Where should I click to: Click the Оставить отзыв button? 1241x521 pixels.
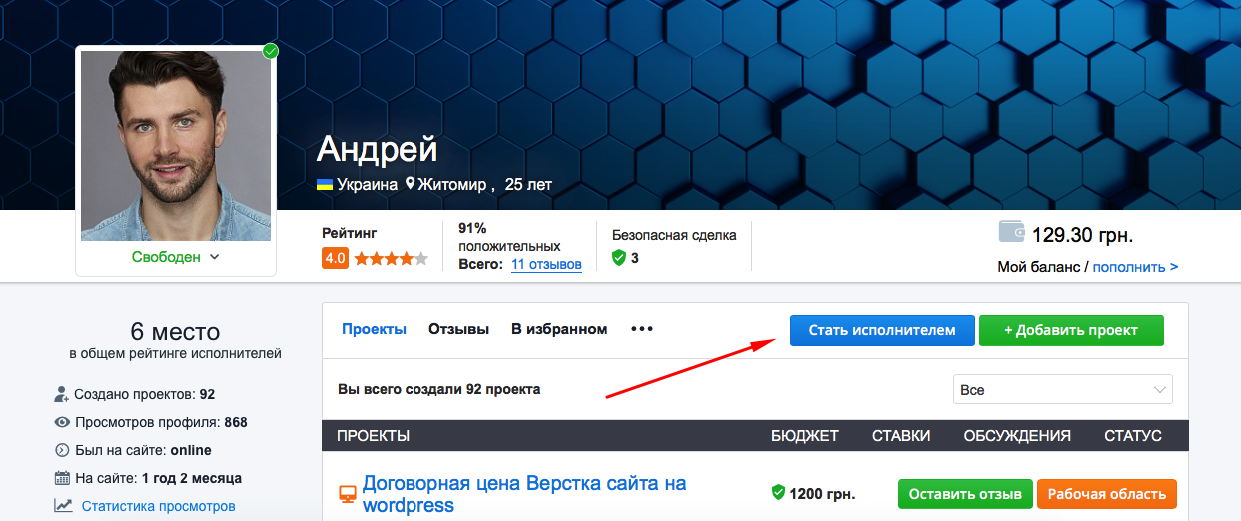coord(965,494)
